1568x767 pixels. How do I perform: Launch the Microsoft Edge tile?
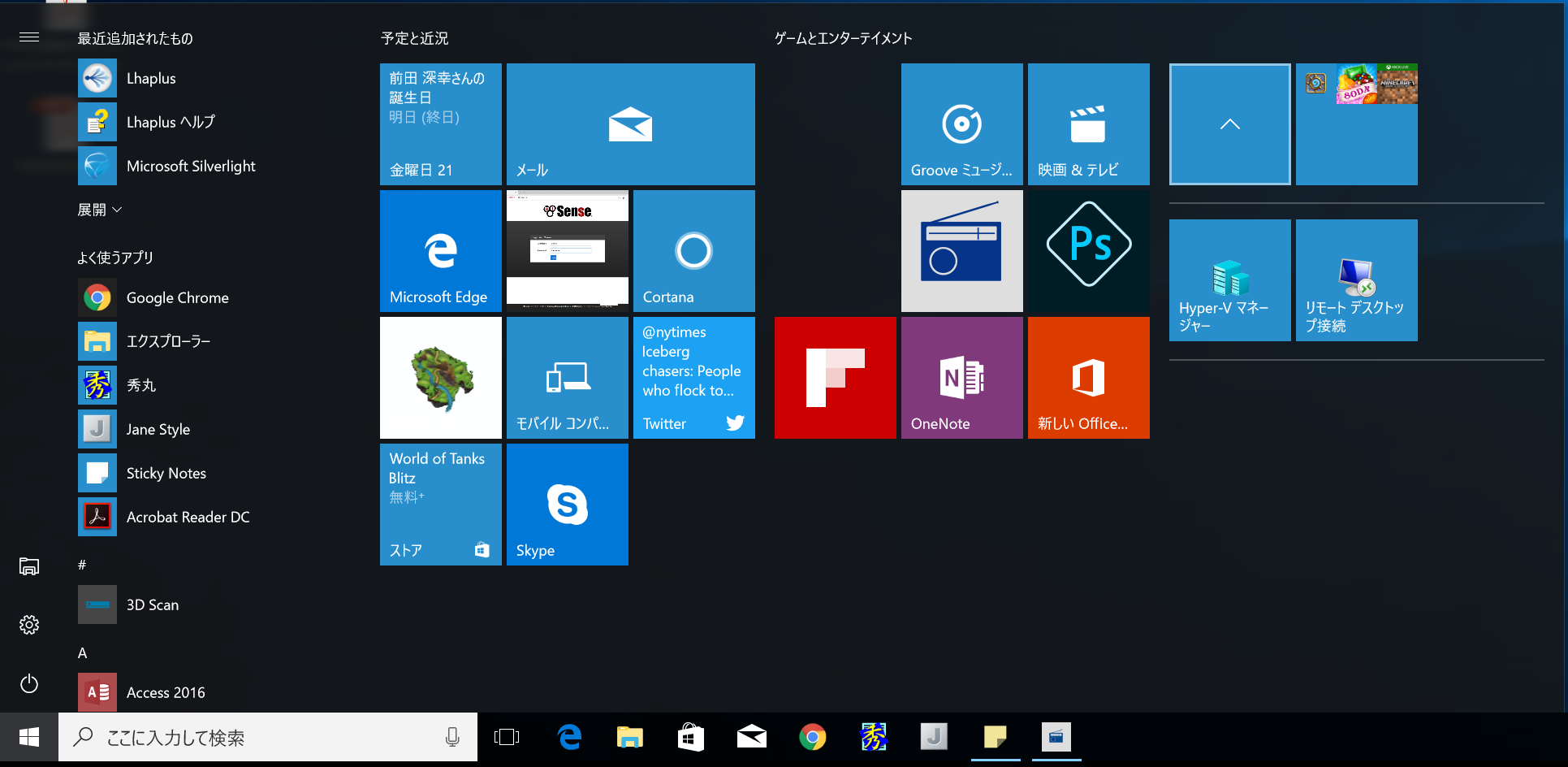pyautogui.click(x=441, y=251)
